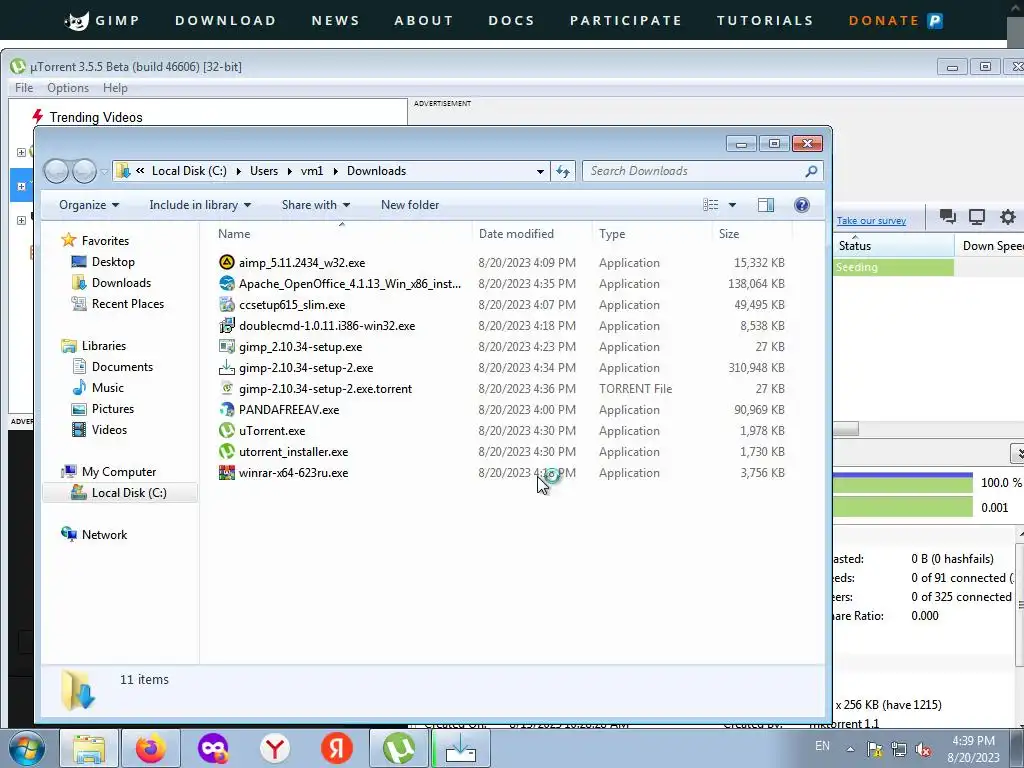Click the change view icon in Explorer

(x=711, y=205)
